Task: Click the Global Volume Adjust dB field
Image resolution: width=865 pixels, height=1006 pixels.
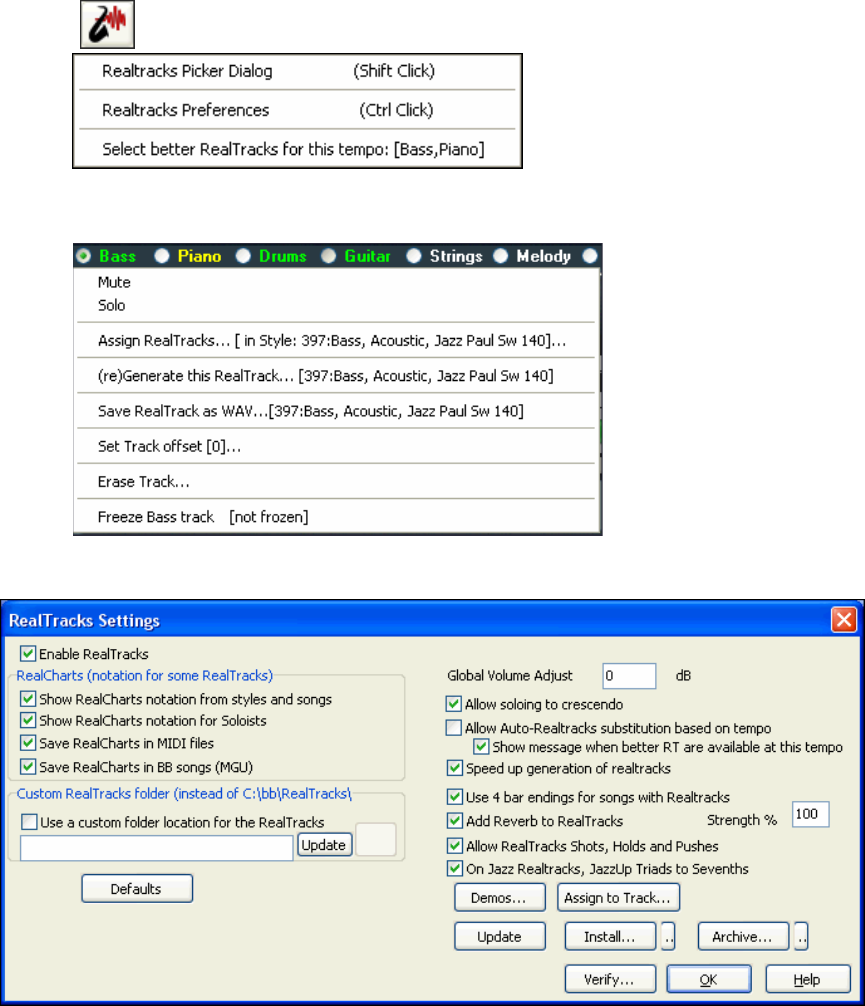Action: pyautogui.click(x=629, y=676)
